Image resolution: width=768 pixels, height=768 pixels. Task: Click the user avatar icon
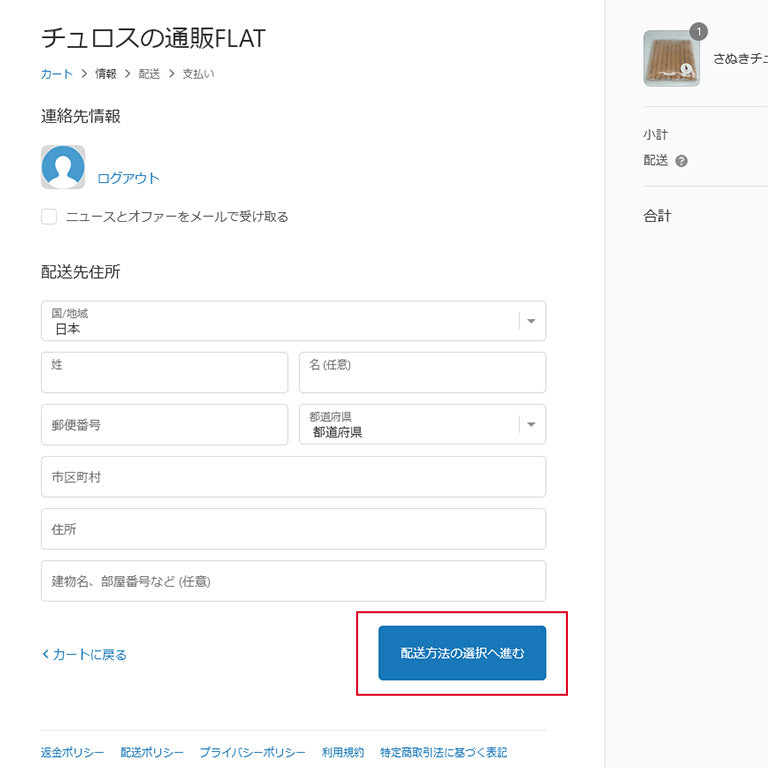tap(63, 167)
